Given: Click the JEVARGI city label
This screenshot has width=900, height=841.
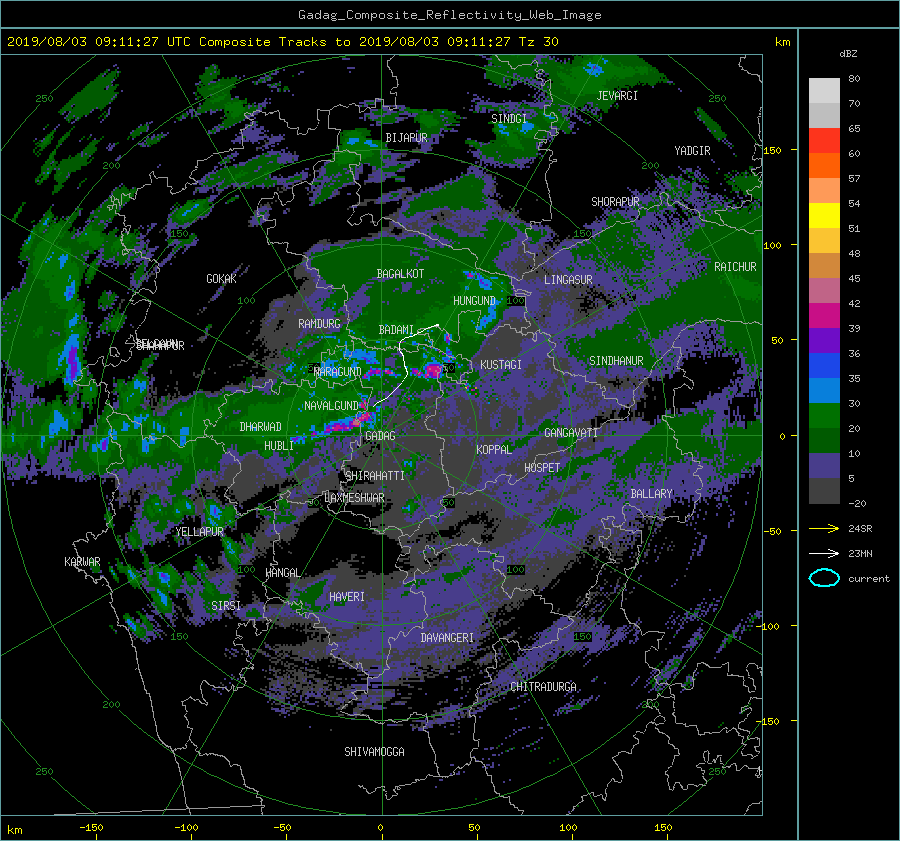Looking at the screenshot, I should click(617, 96).
